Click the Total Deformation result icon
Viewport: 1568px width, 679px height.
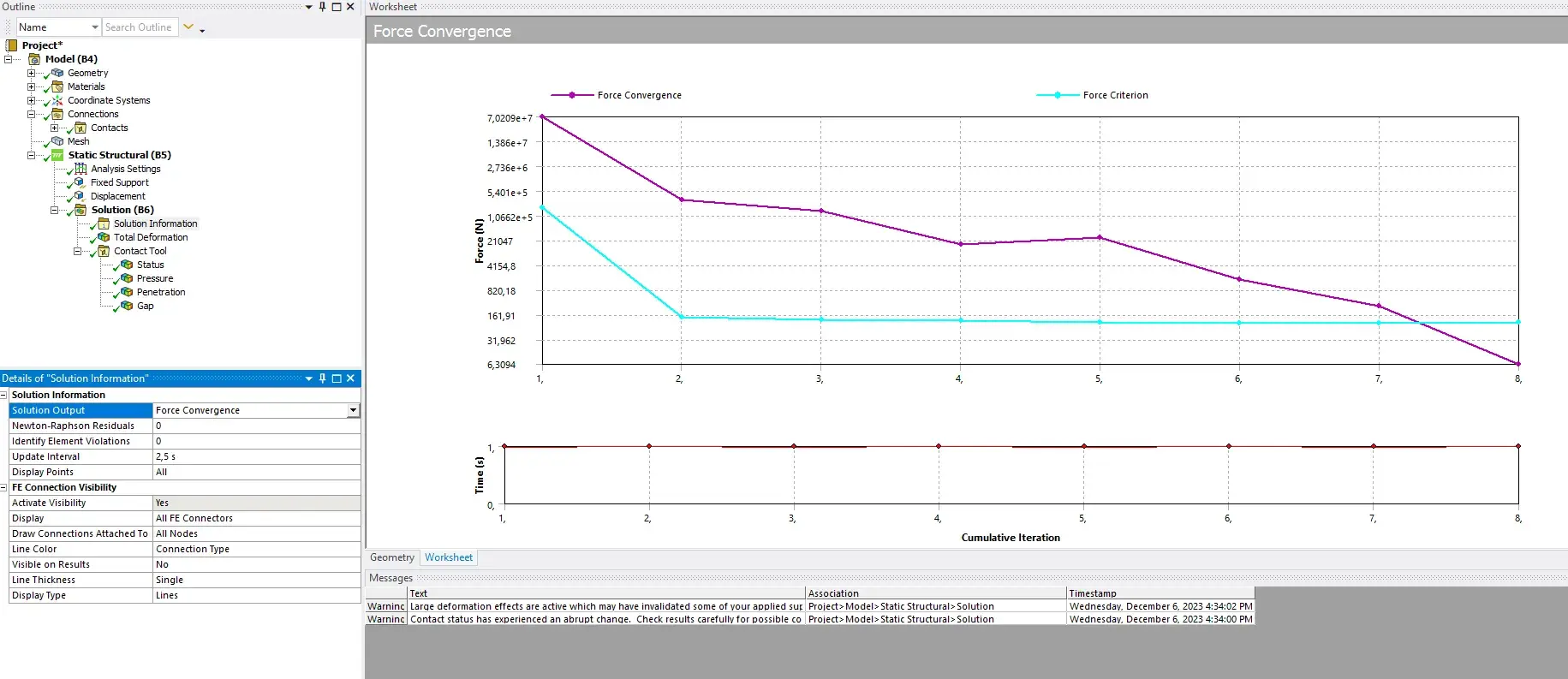[x=104, y=237]
